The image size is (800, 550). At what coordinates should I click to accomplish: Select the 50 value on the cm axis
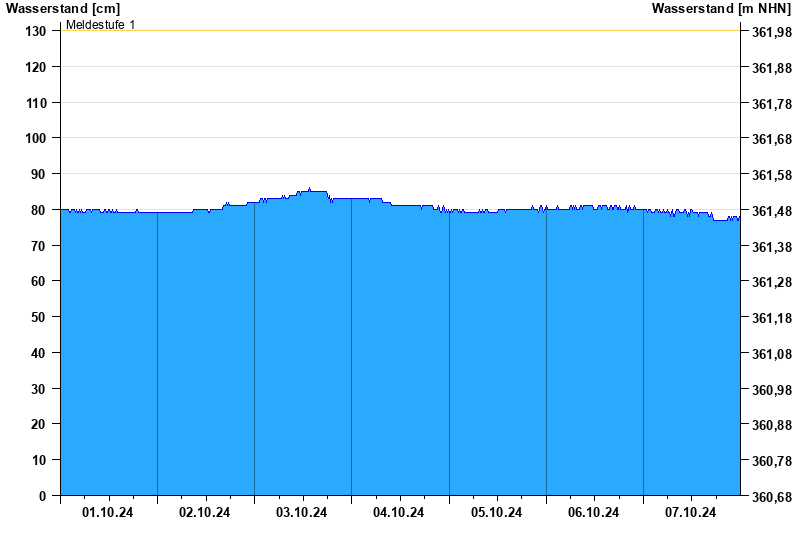point(38,317)
